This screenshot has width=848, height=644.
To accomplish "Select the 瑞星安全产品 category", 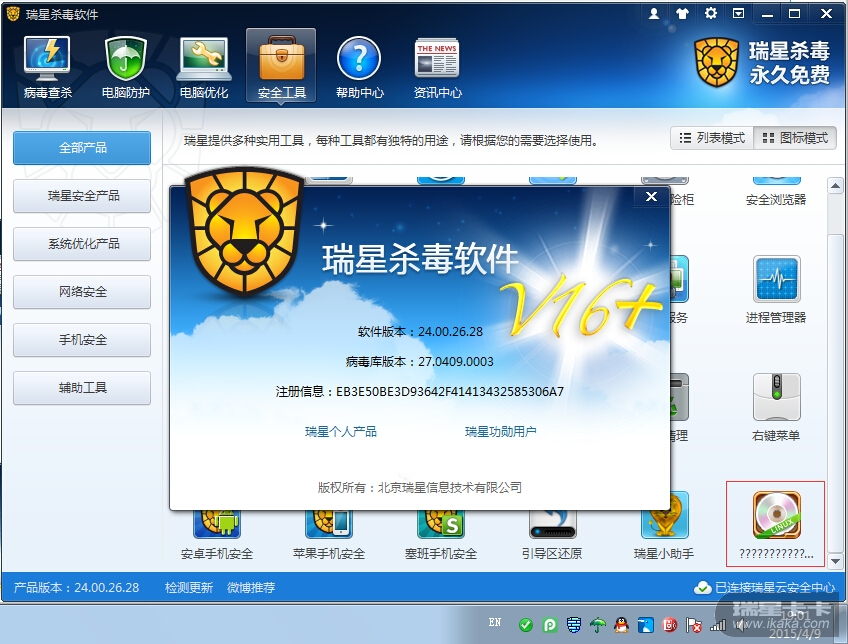I will 82,195.
